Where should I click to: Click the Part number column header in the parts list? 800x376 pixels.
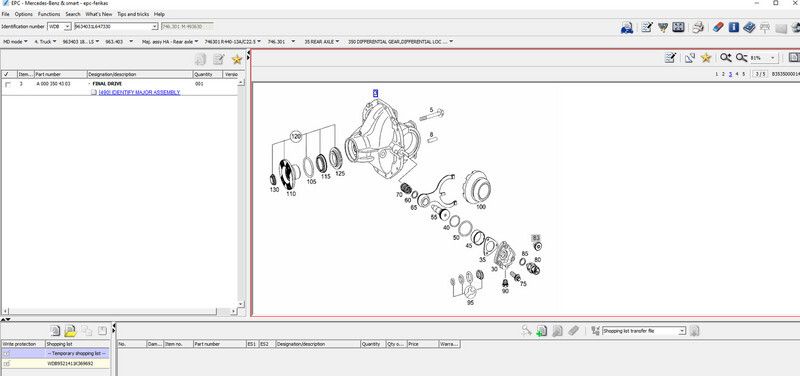click(61, 74)
